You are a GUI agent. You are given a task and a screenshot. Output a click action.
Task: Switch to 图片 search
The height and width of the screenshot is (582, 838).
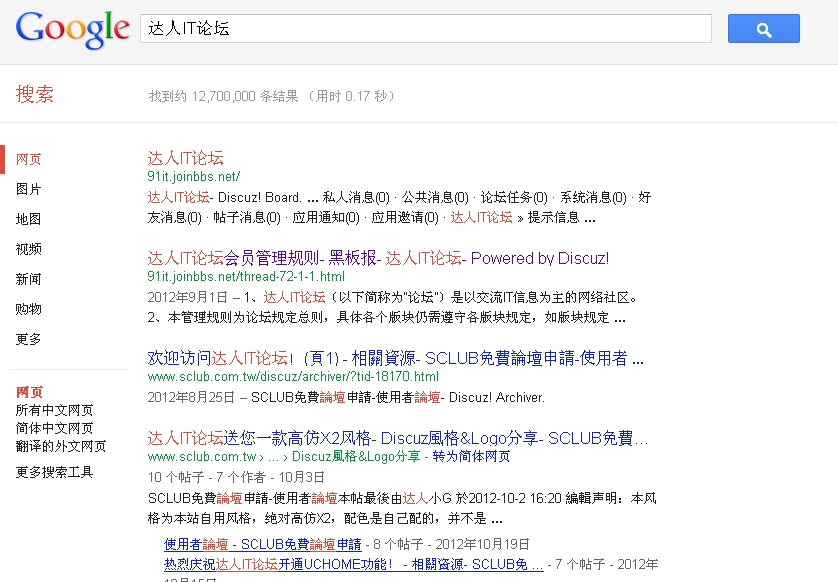click(x=28, y=189)
